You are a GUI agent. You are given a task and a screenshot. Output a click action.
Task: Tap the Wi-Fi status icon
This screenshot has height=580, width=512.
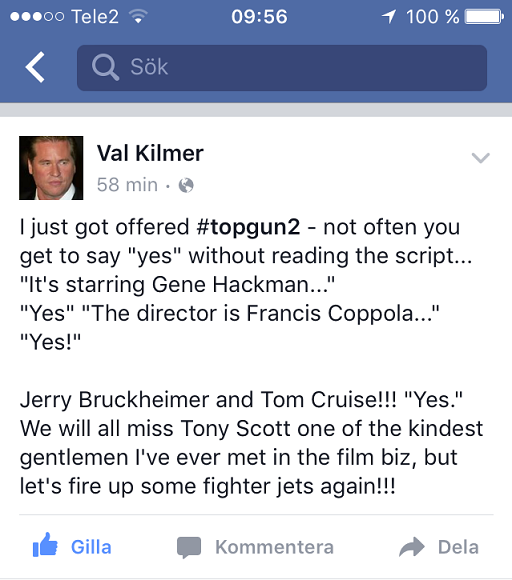click(x=138, y=16)
